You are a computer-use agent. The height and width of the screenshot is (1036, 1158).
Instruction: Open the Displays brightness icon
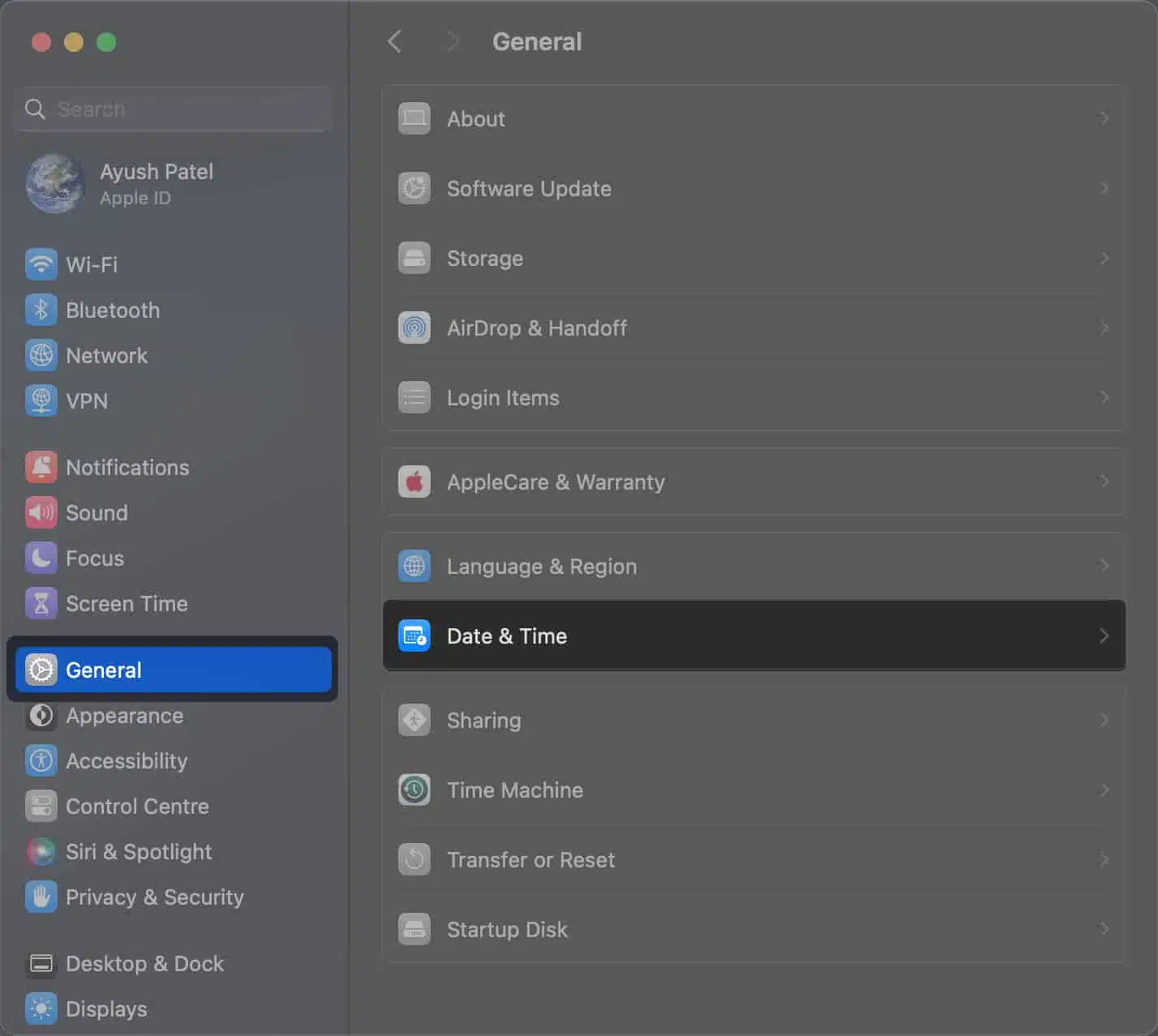point(41,1008)
